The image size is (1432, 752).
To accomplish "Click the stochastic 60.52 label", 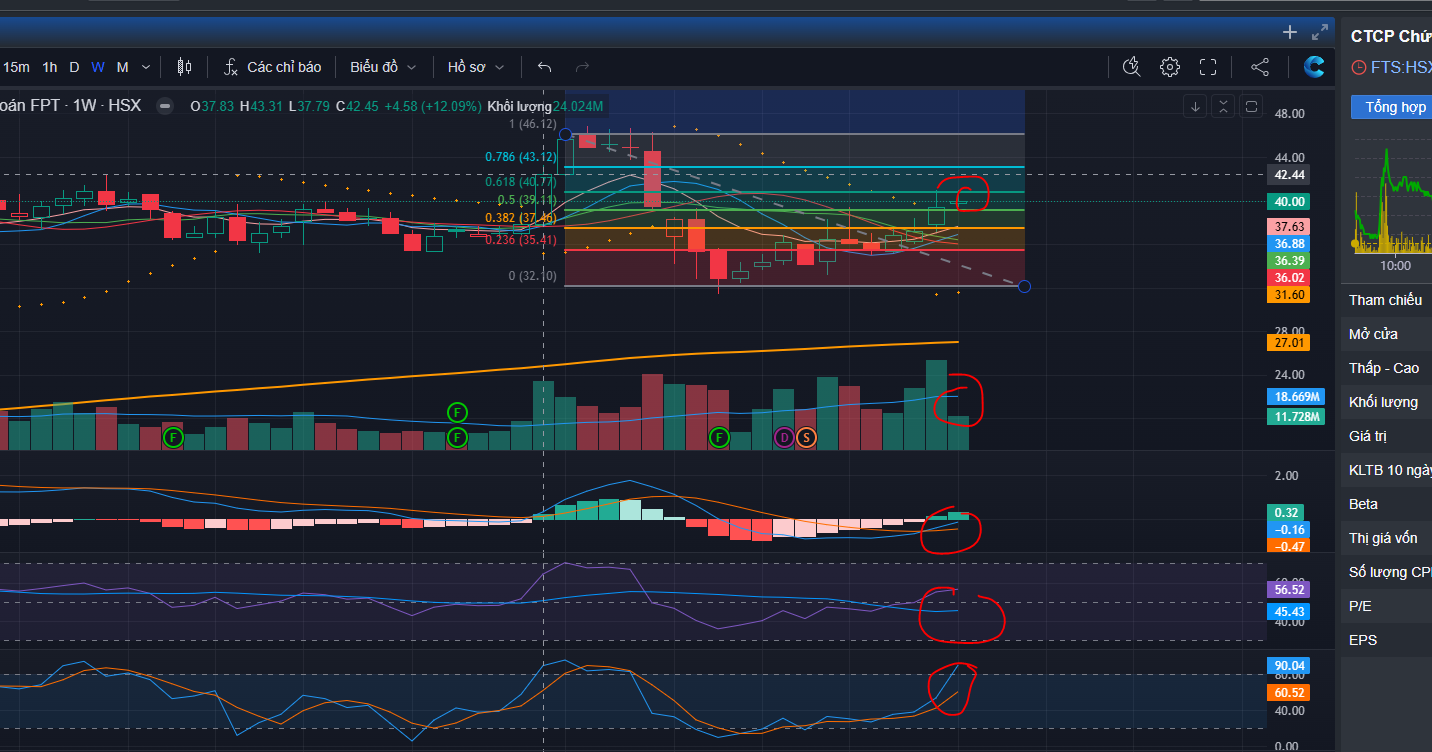I will (x=1287, y=692).
